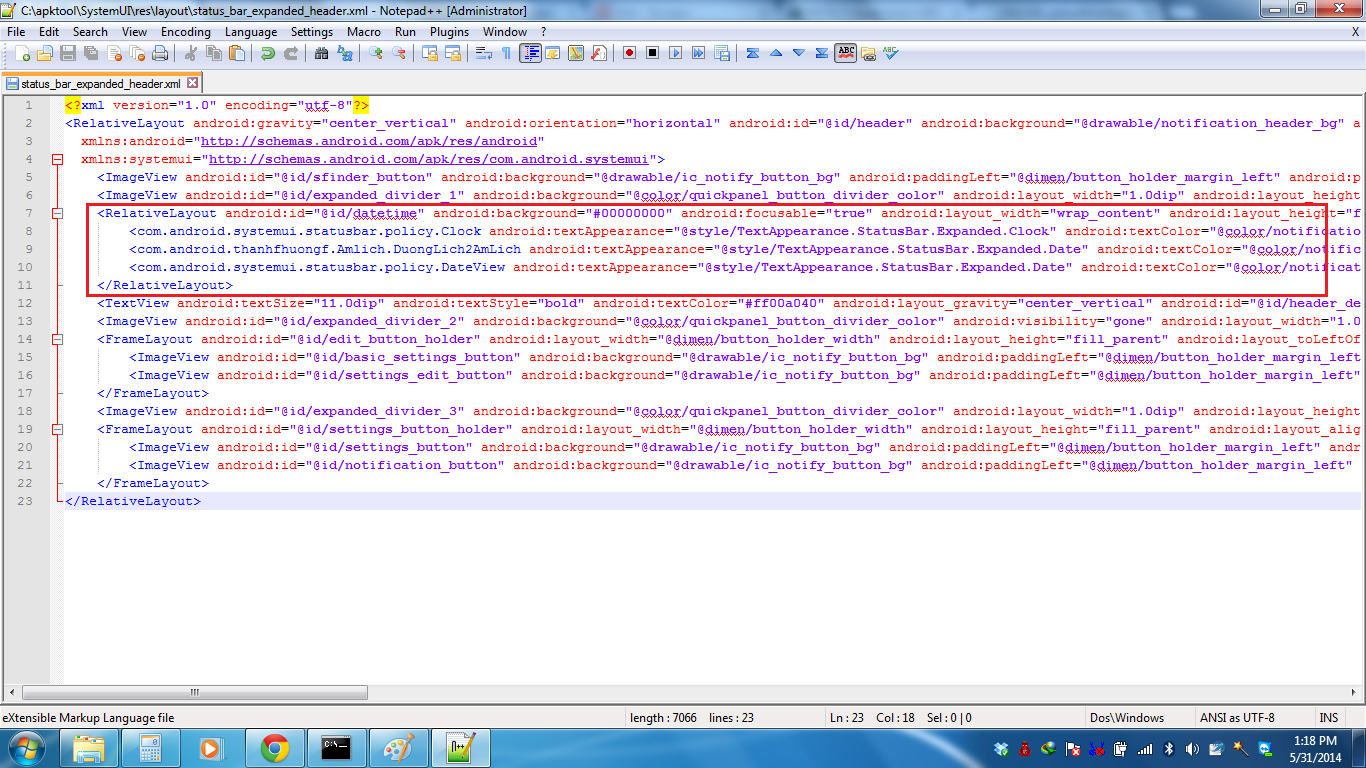Click the Zoom In magnifier icon
The width and height of the screenshot is (1366, 768).
375,53
